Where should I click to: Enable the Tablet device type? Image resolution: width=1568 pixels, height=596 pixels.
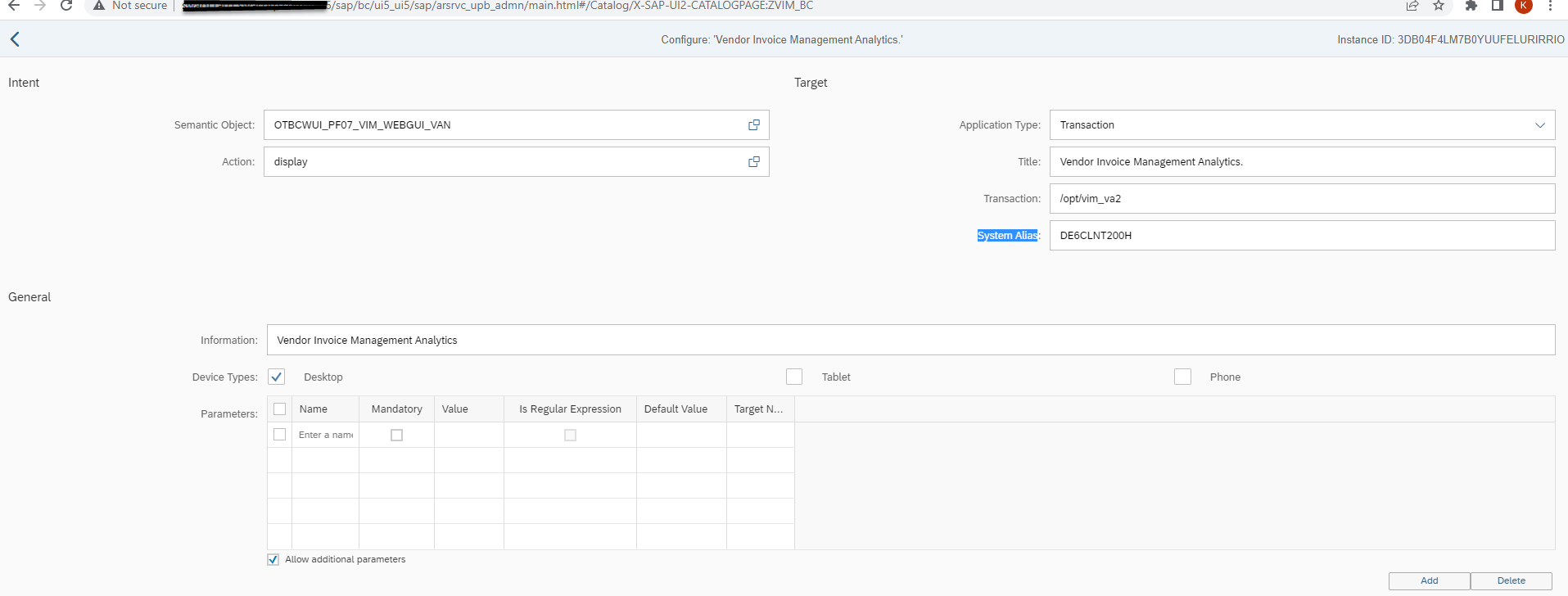(794, 377)
